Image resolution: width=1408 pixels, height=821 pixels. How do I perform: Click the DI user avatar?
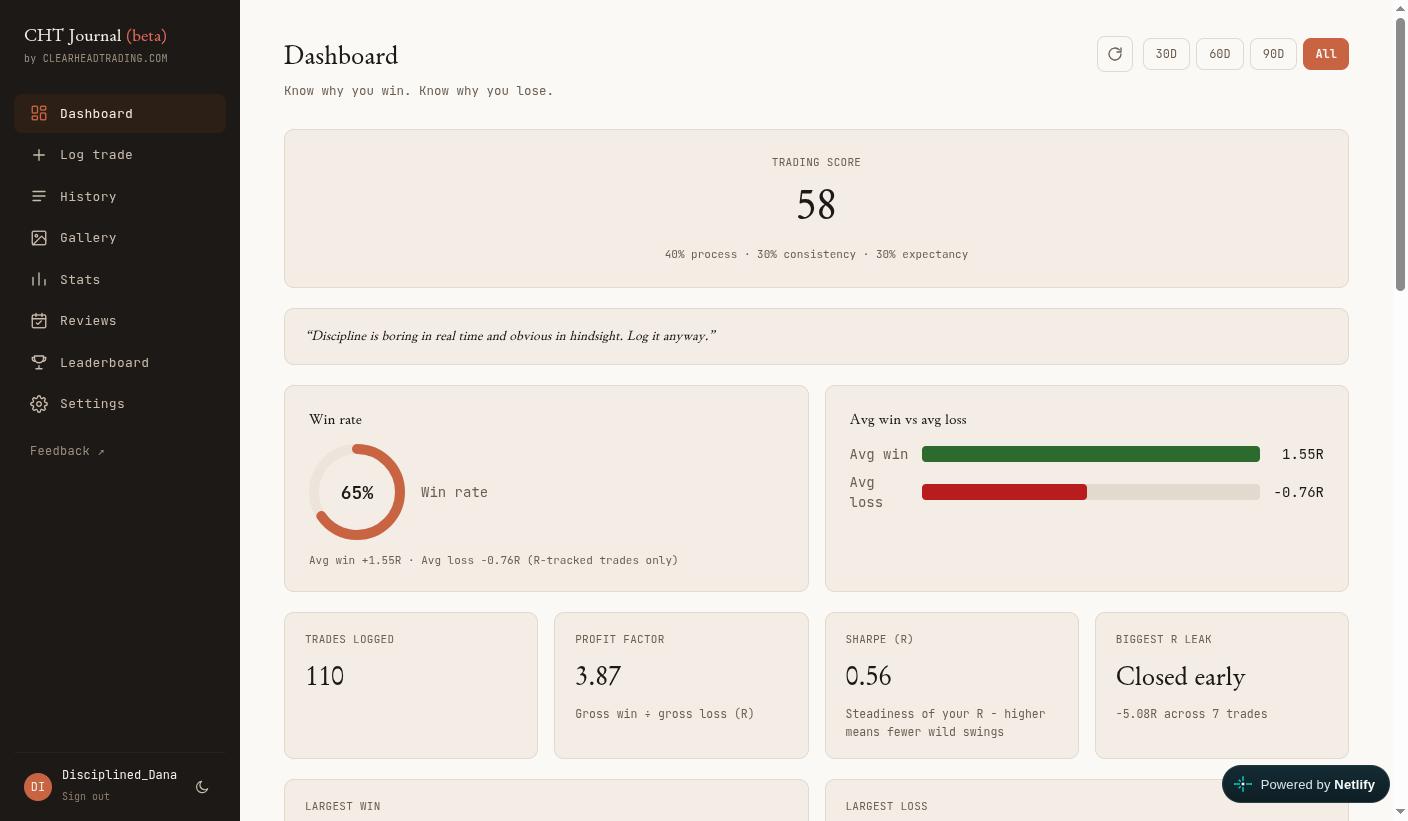pyautogui.click(x=38, y=787)
